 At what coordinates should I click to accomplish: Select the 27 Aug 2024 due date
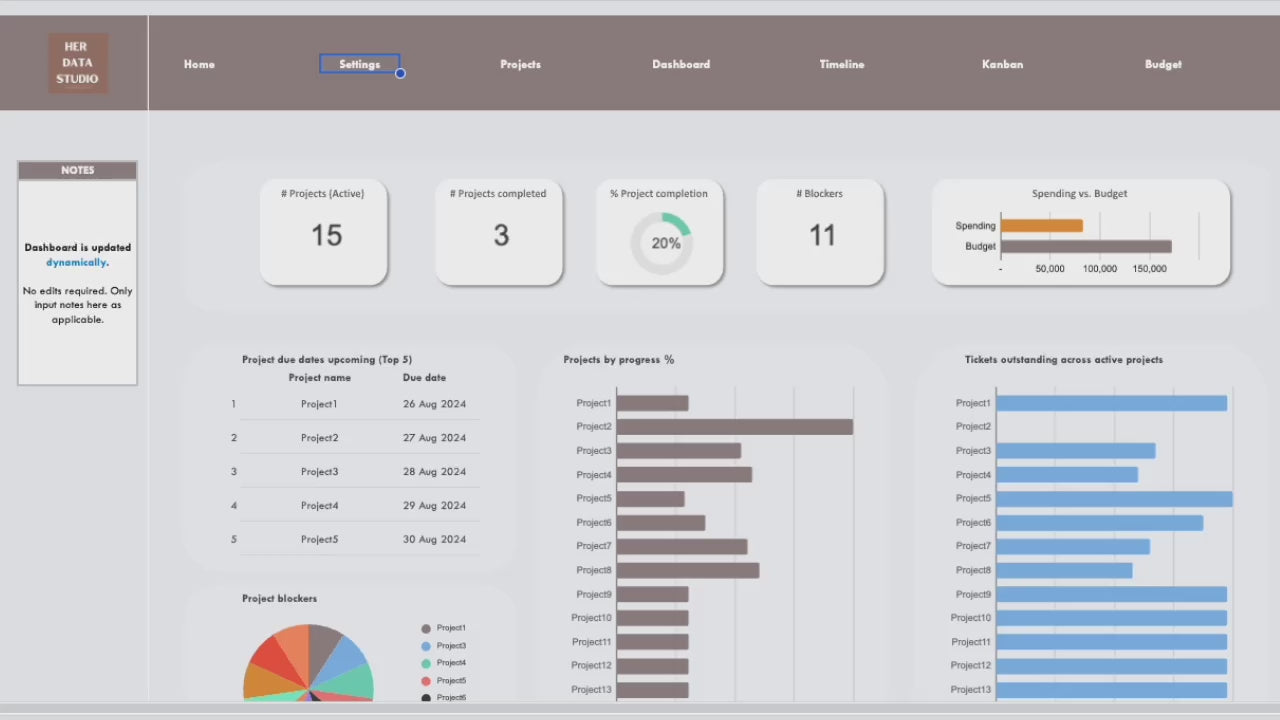434,438
